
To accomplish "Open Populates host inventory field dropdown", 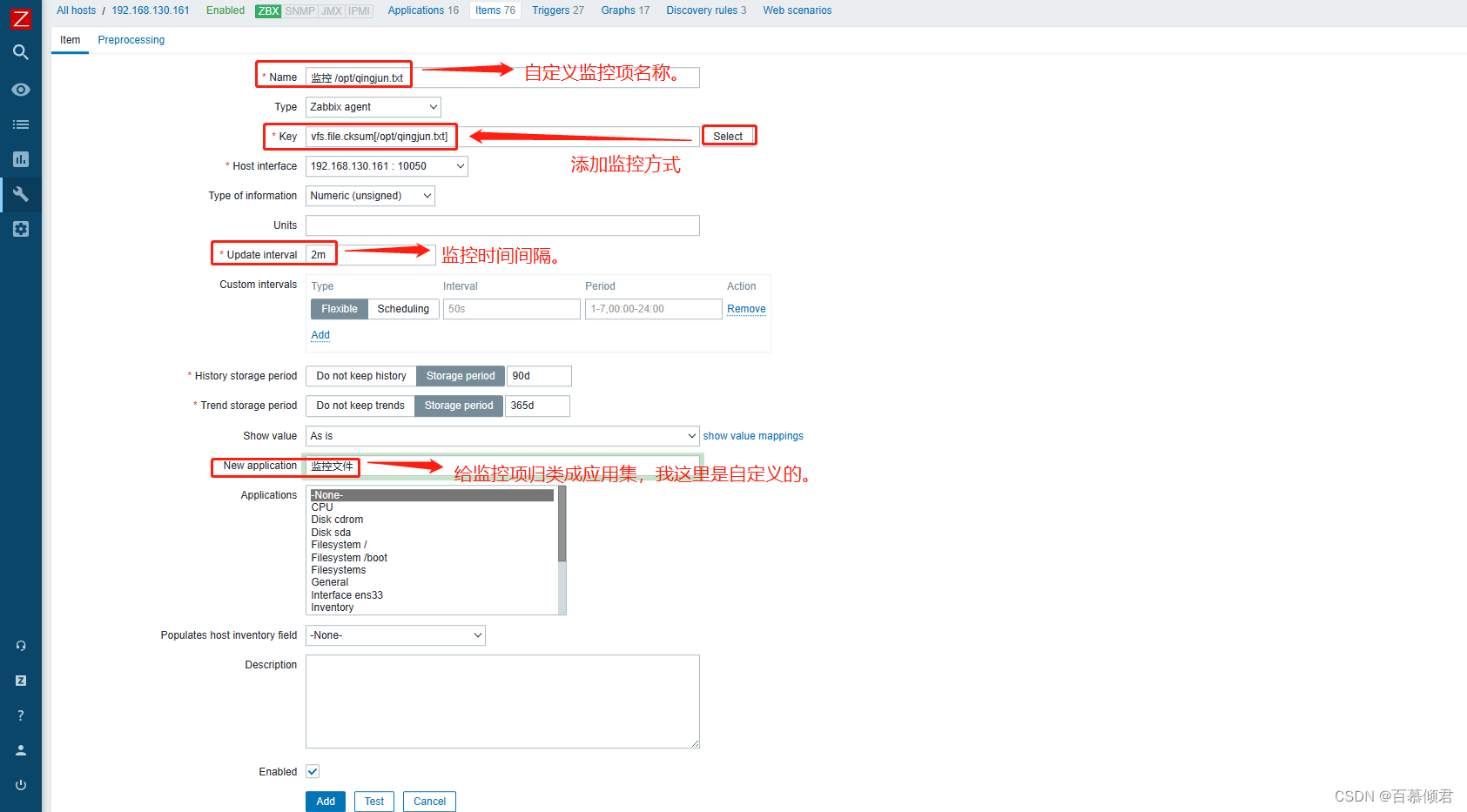I will [x=395, y=635].
